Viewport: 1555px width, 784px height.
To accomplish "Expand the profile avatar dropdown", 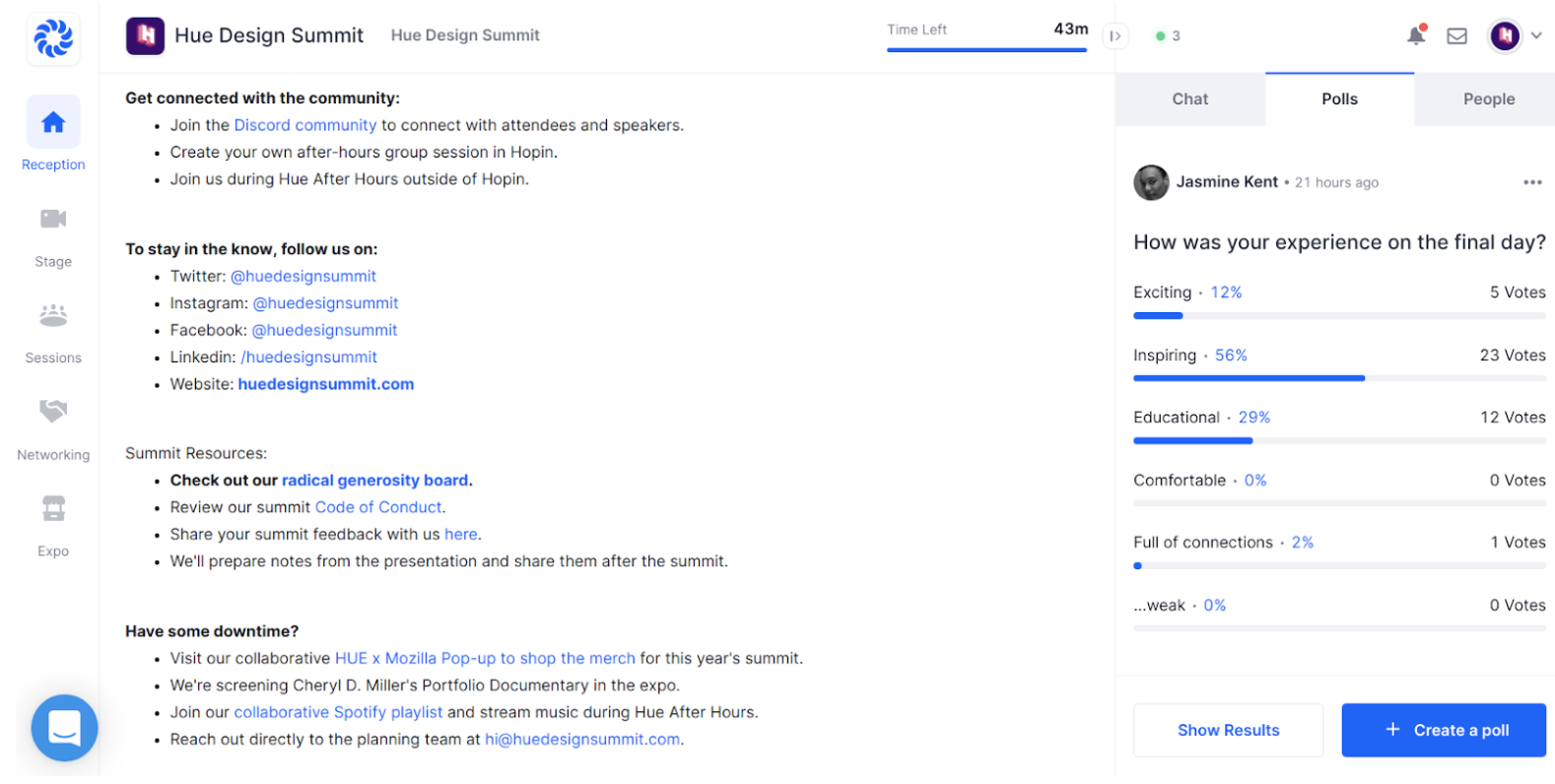I will click(1535, 36).
